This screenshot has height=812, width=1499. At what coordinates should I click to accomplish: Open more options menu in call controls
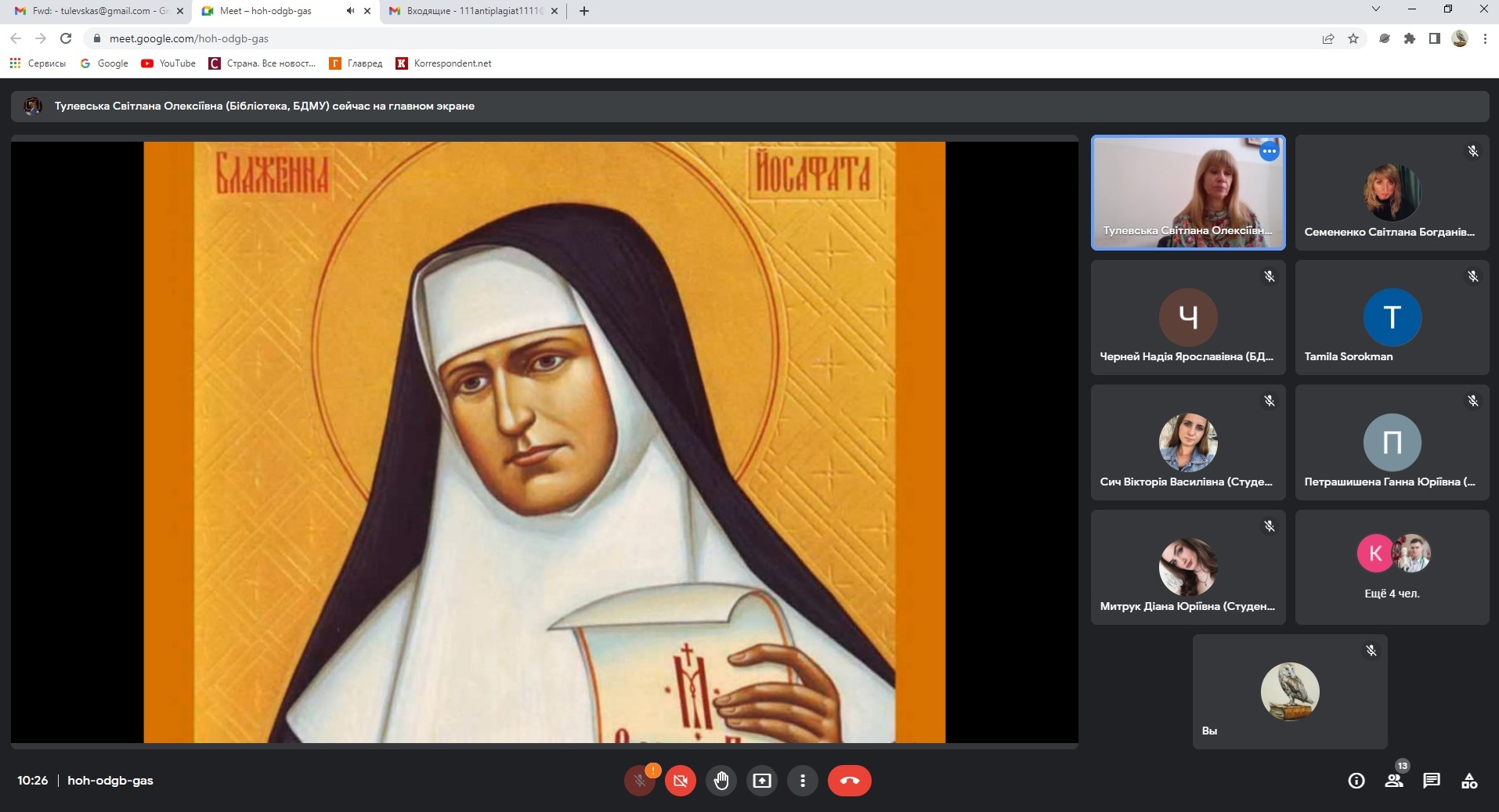tap(802, 781)
